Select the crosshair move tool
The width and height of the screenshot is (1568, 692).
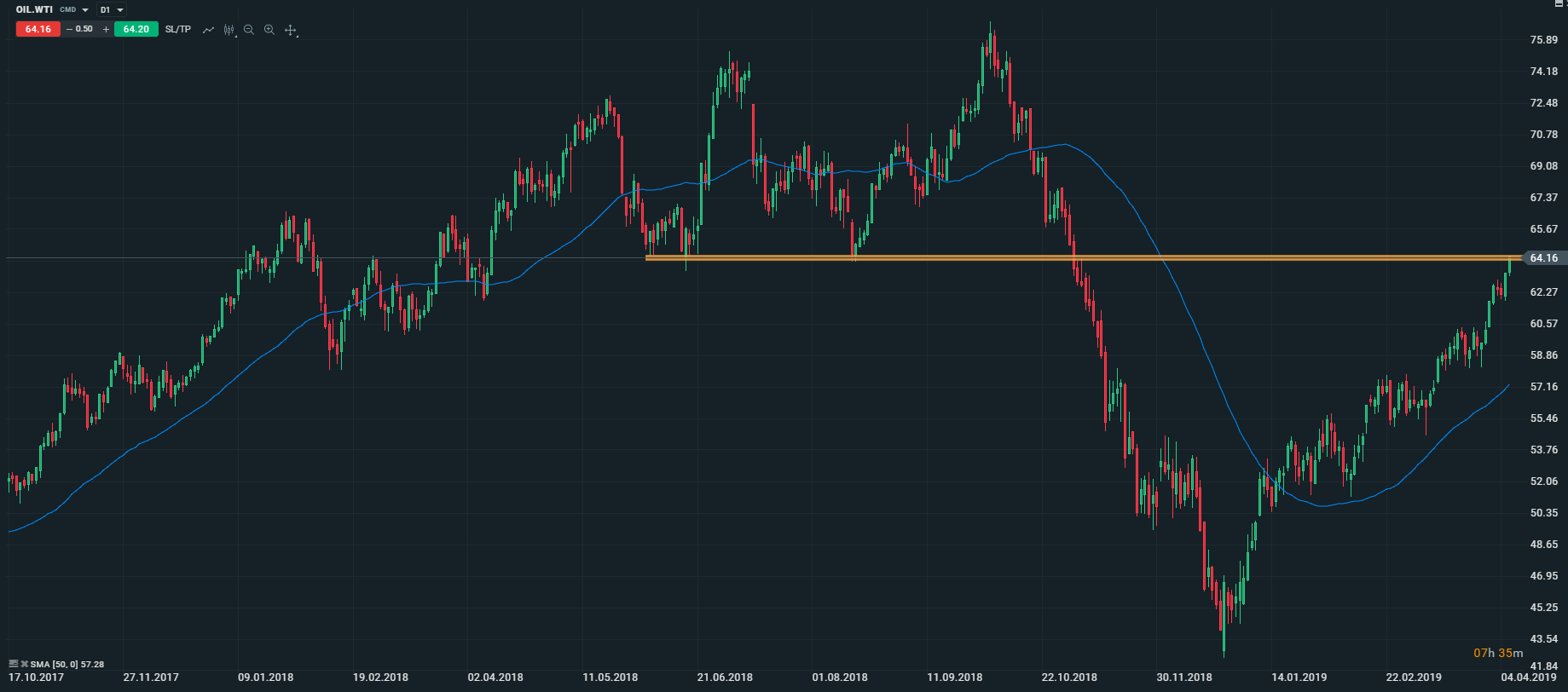[x=290, y=30]
